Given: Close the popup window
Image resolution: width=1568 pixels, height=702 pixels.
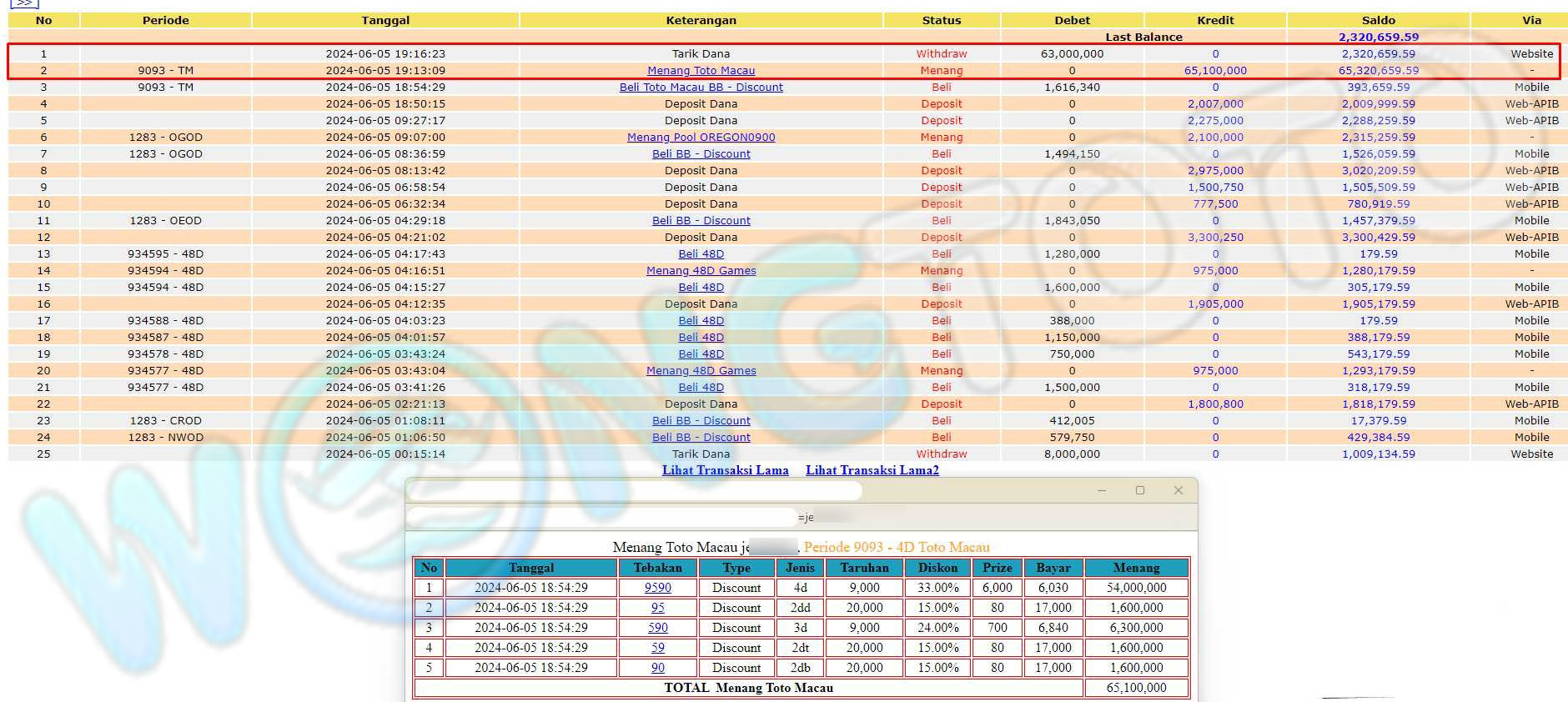Looking at the screenshot, I should 1178,490.
